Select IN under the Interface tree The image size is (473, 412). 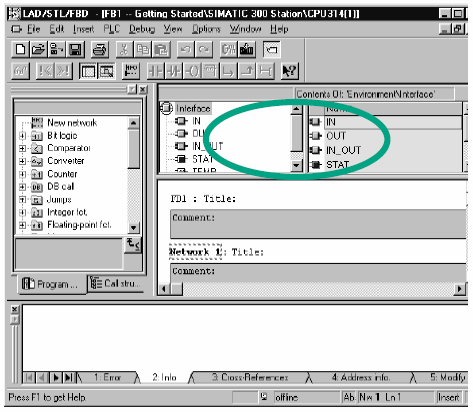(x=196, y=121)
